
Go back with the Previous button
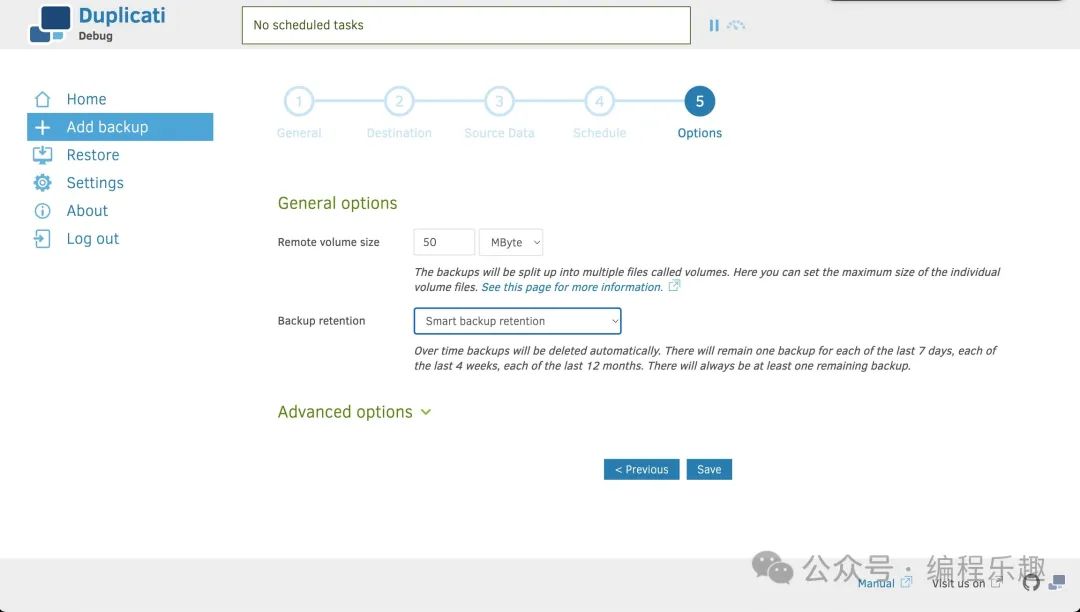tap(641, 469)
